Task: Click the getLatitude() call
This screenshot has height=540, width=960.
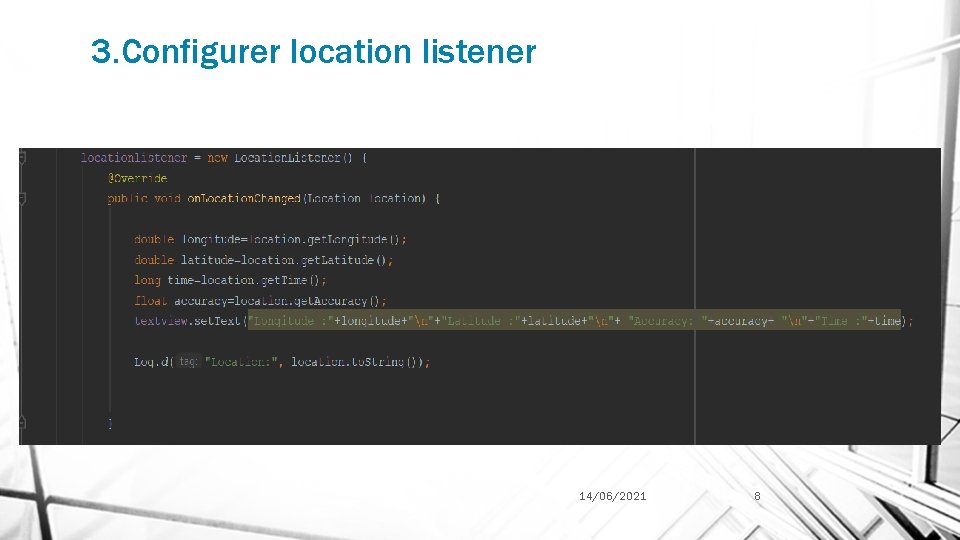Action: [343, 260]
